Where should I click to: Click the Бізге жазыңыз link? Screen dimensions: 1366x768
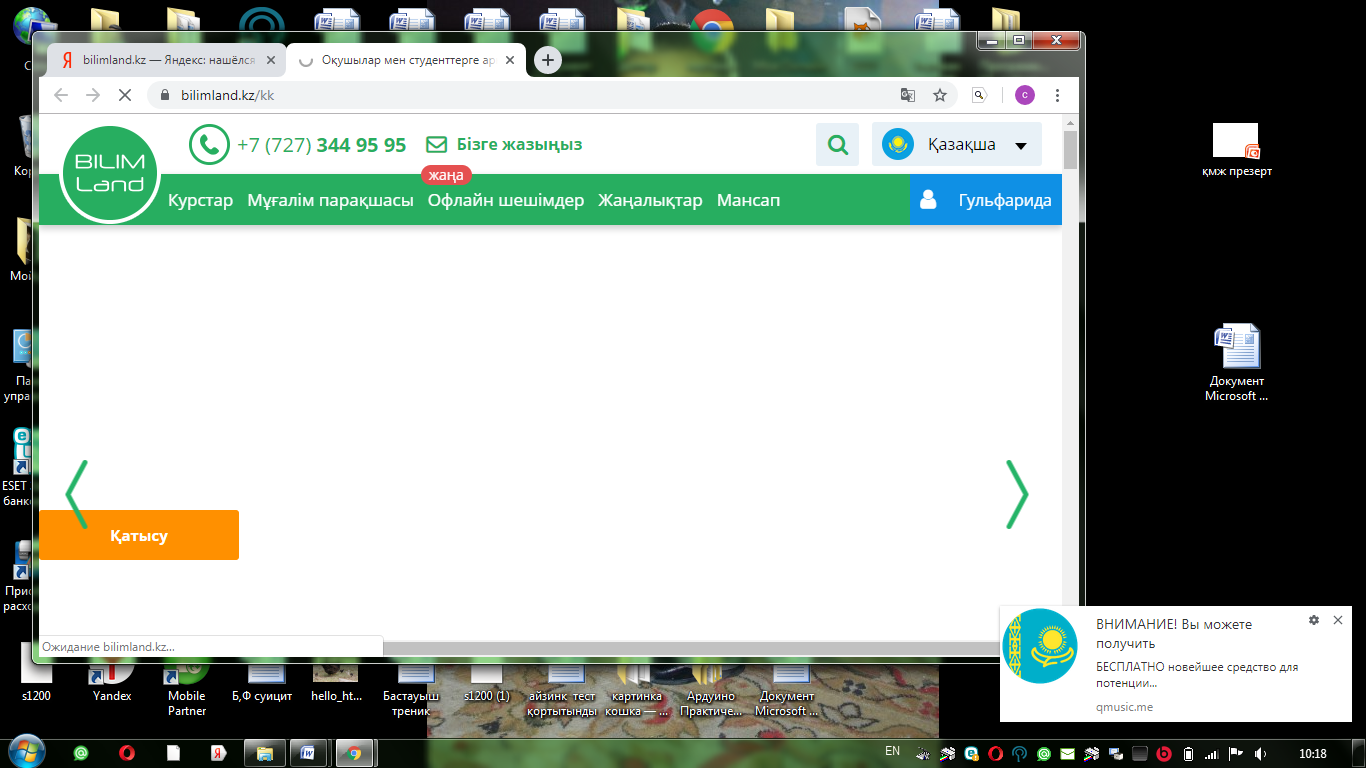pyautogui.click(x=519, y=145)
